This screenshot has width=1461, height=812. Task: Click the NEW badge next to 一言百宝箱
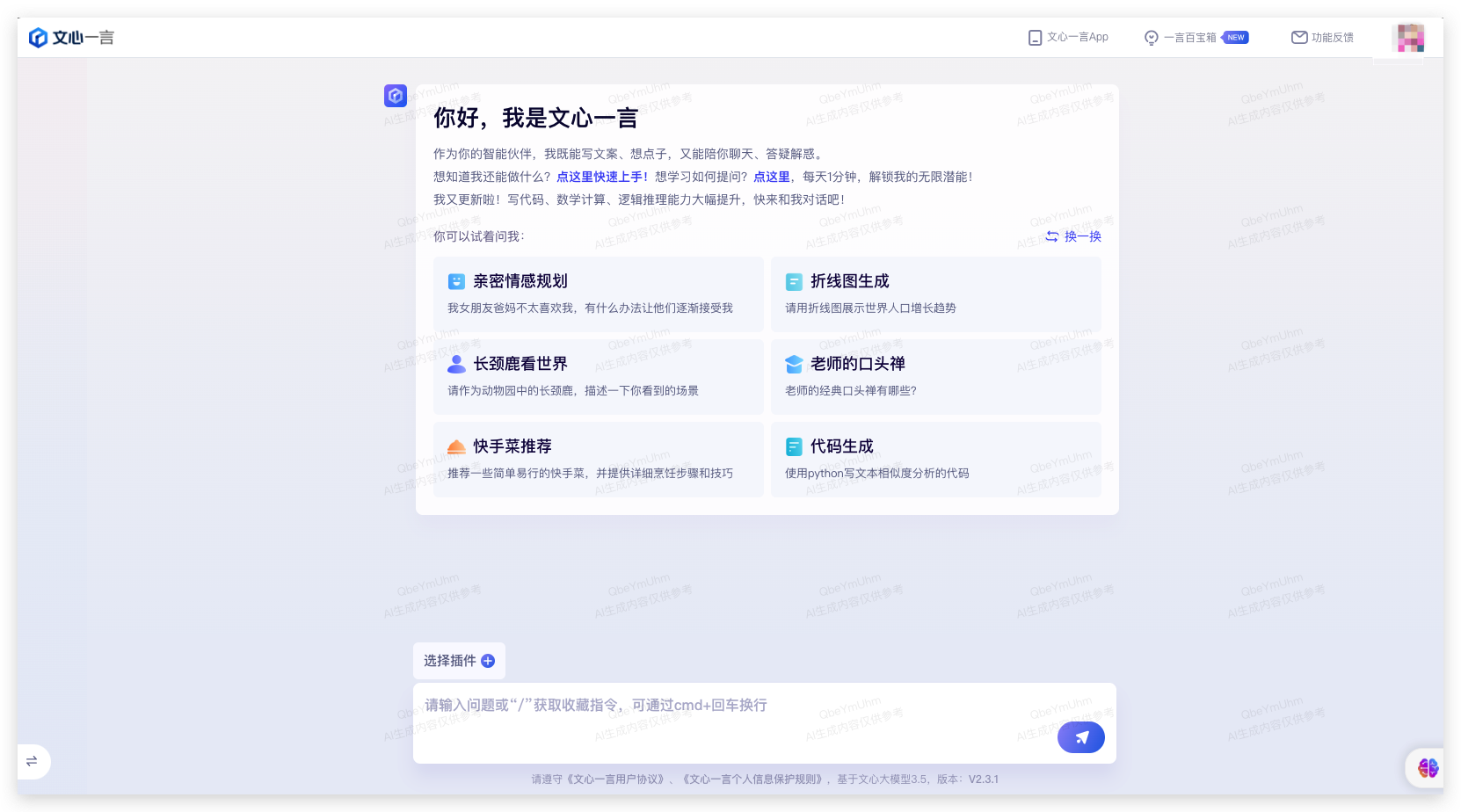click(1235, 38)
